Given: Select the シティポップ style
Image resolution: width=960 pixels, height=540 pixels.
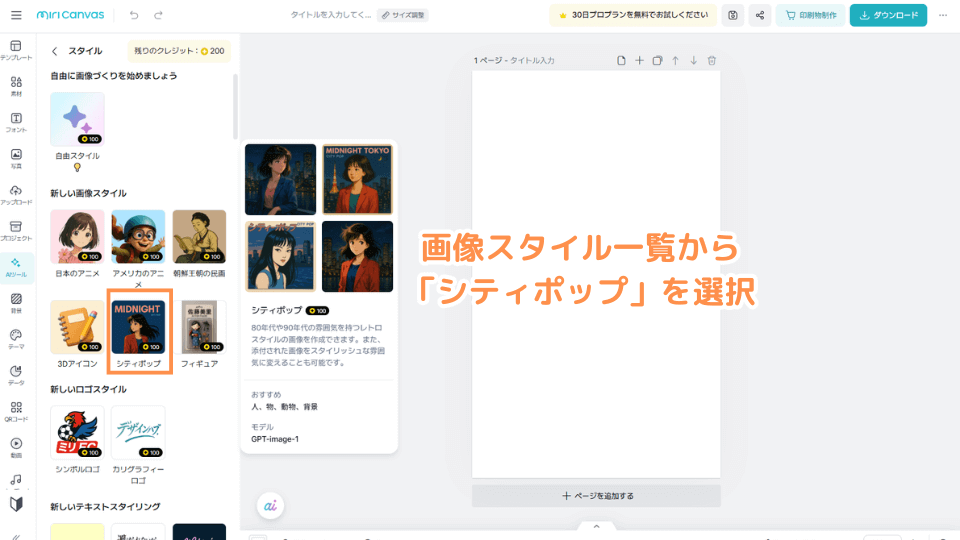Looking at the screenshot, I should point(138,327).
